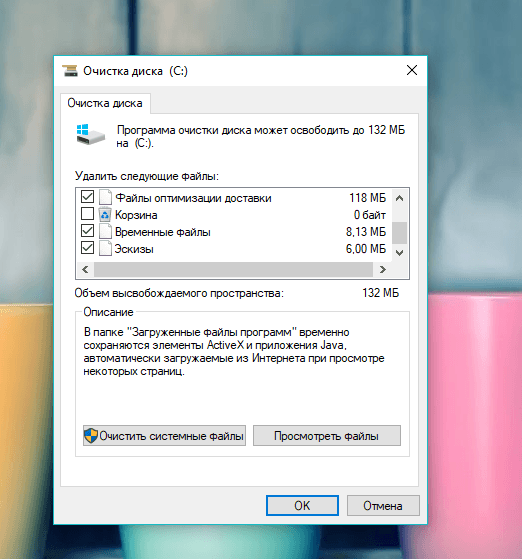
Task: Click the Disk Cleanup title bar icon
Action: 70,71
